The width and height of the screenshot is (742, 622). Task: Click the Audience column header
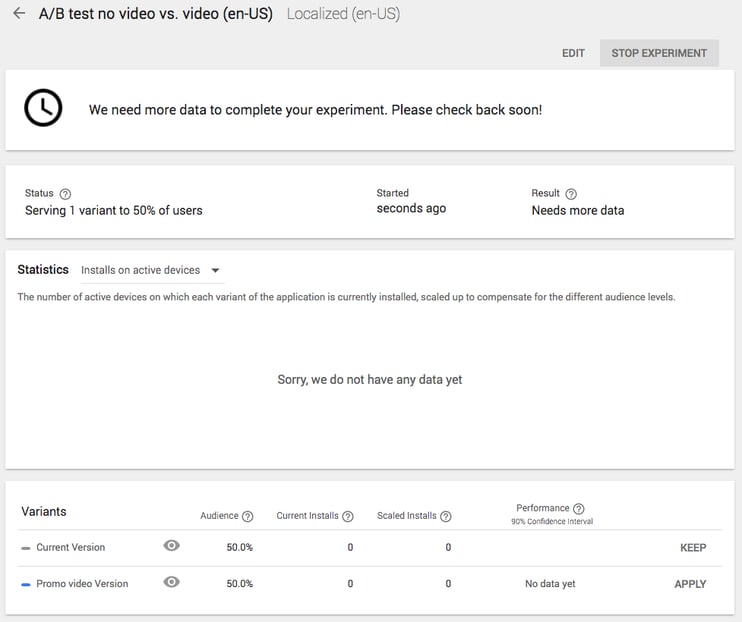coord(219,515)
